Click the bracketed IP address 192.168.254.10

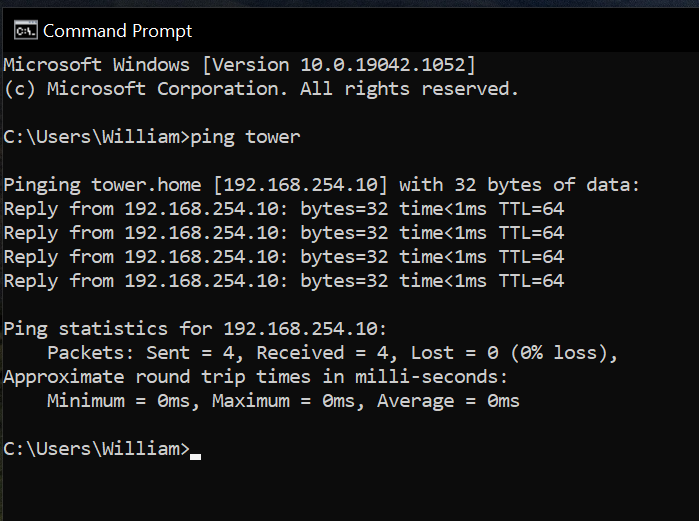pyautogui.click(x=300, y=185)
